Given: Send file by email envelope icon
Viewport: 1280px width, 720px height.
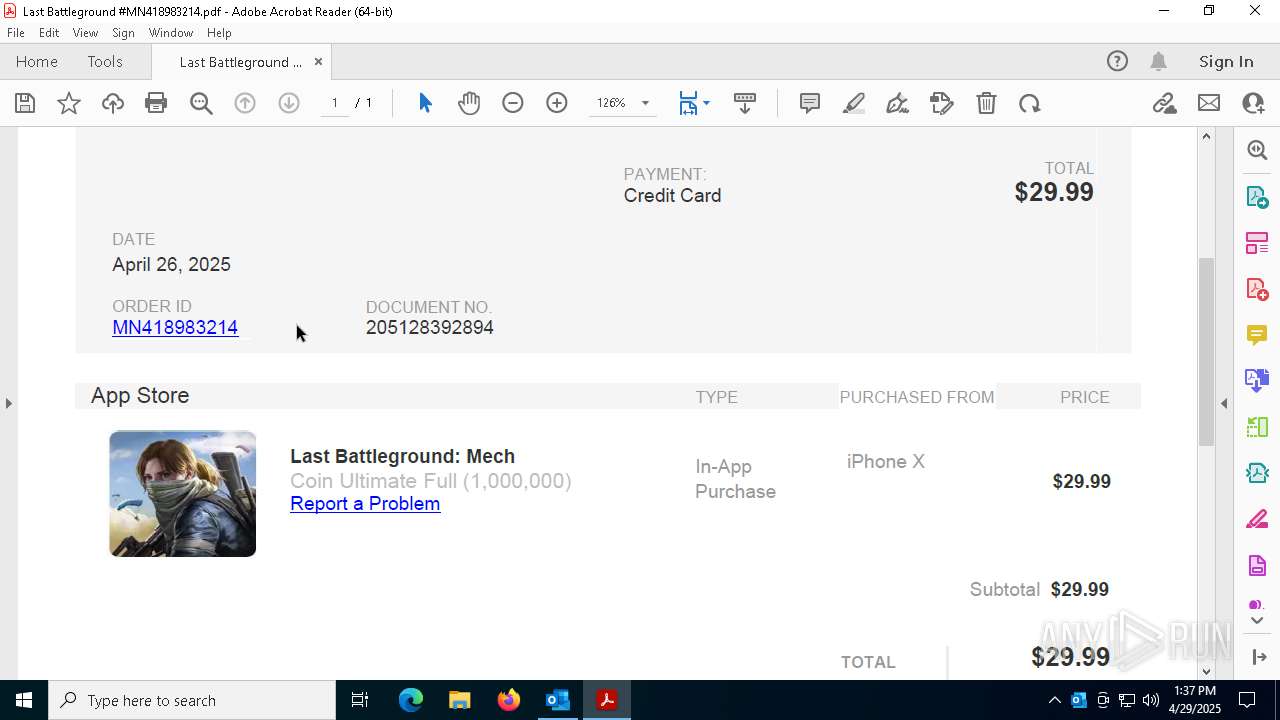Looking at the screenshot, I should point(1209,103).
